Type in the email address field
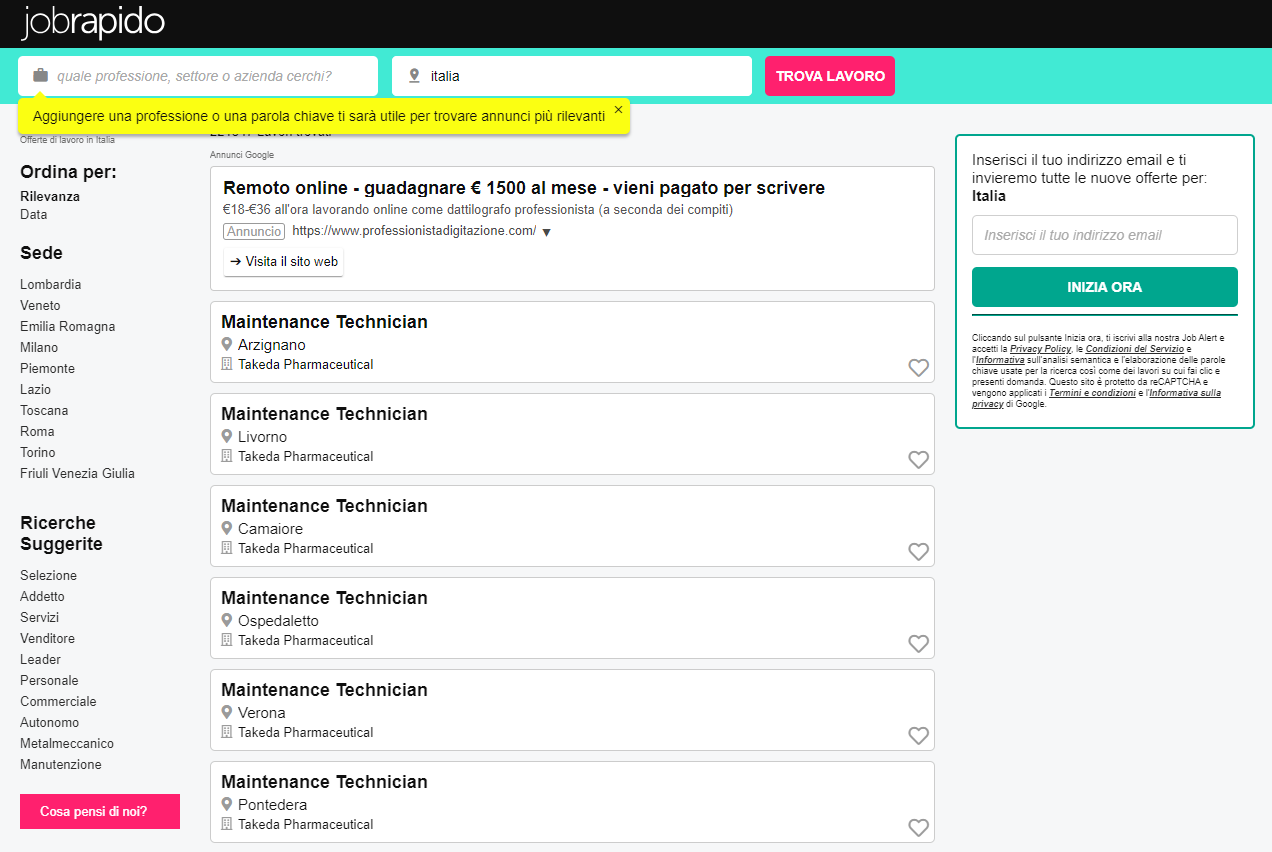Image resolution: width=1272 pixels, height=852 pixels. pyautogui.click(x=1104, y=235)
